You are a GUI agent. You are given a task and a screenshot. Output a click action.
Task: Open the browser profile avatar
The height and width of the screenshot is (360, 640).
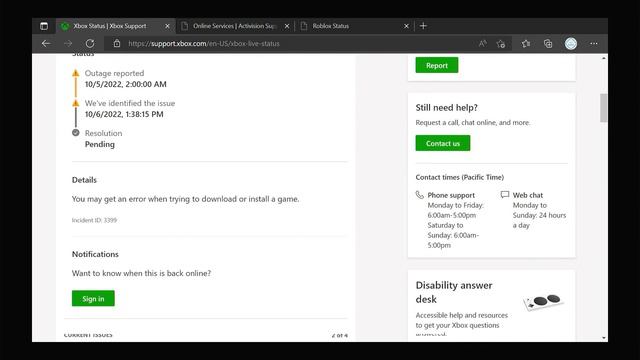(x=571, y=43)
